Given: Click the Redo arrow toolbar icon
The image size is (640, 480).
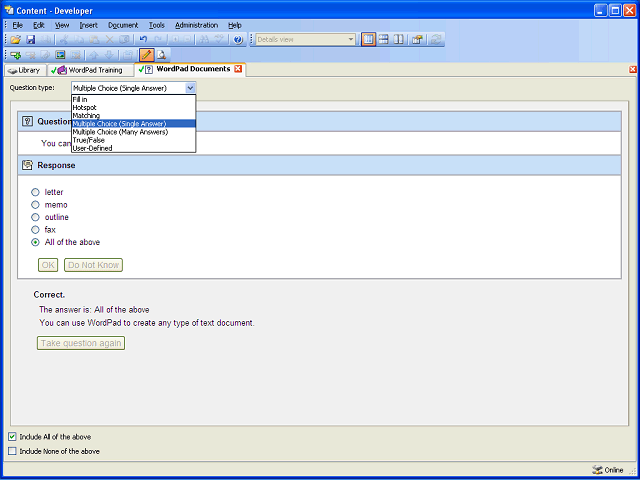Looking at the screenshot, I should [x=158, y=40].
